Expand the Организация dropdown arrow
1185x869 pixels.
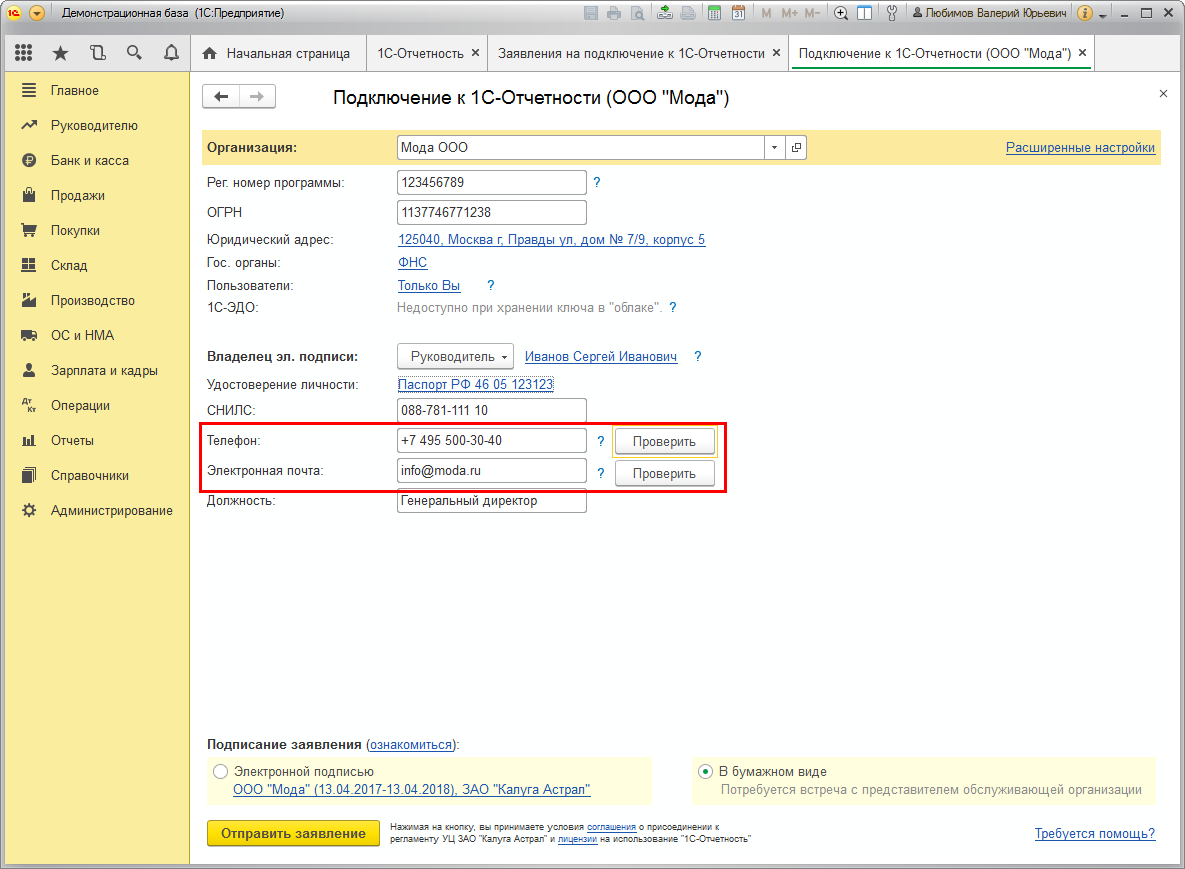[x=774, y=148]
